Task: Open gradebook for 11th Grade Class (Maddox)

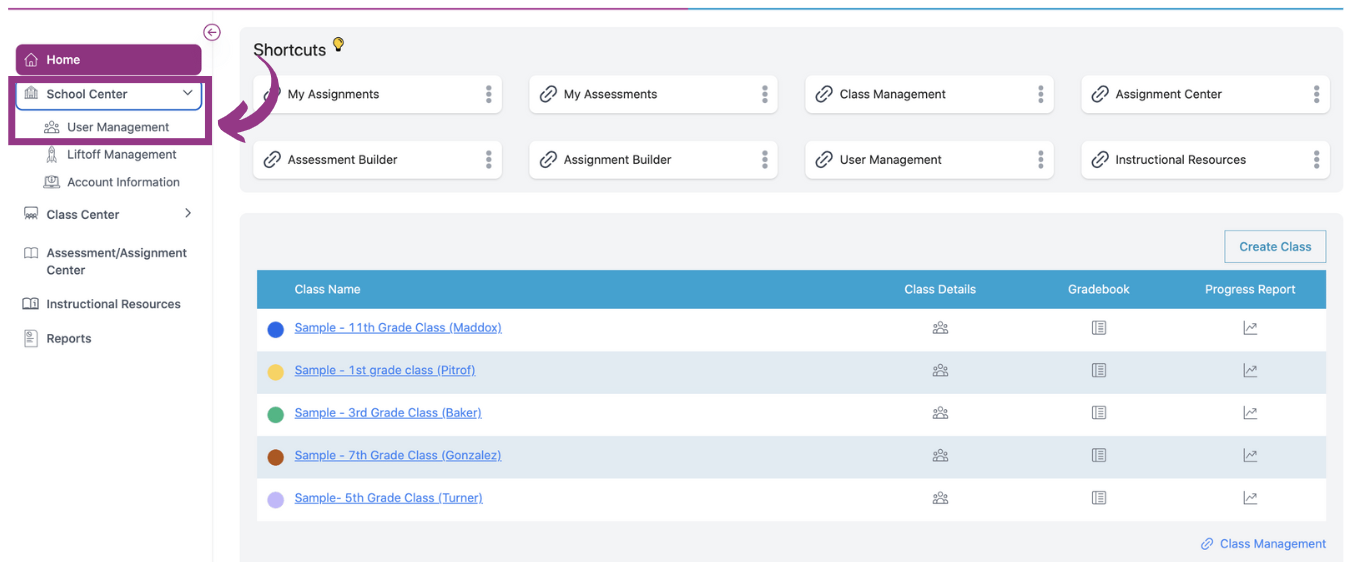Action: tap(1099, 328)
